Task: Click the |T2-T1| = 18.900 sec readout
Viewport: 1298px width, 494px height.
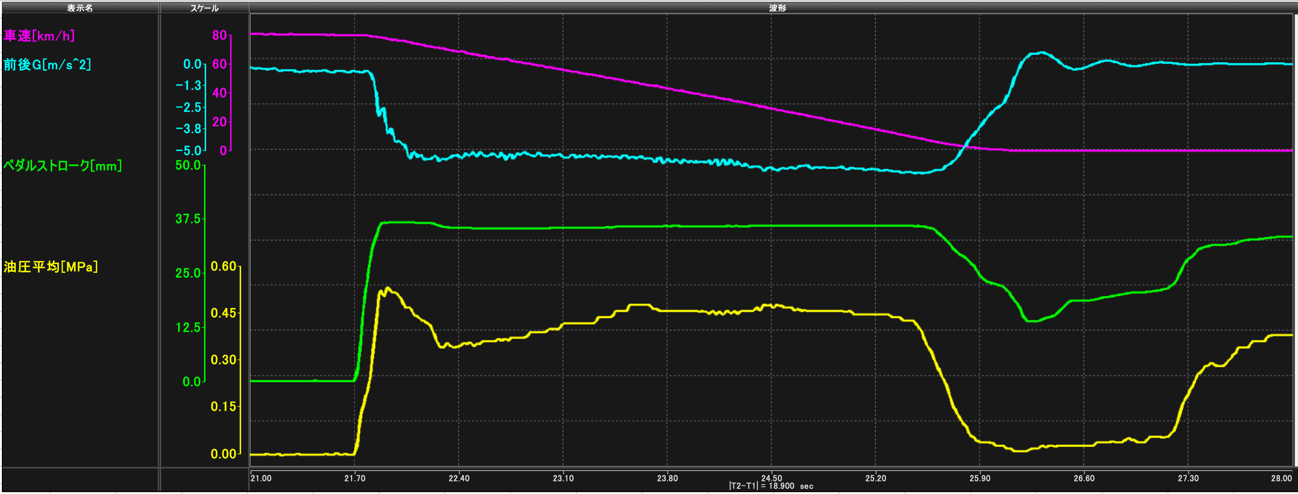Action: [x=773, y=487]
